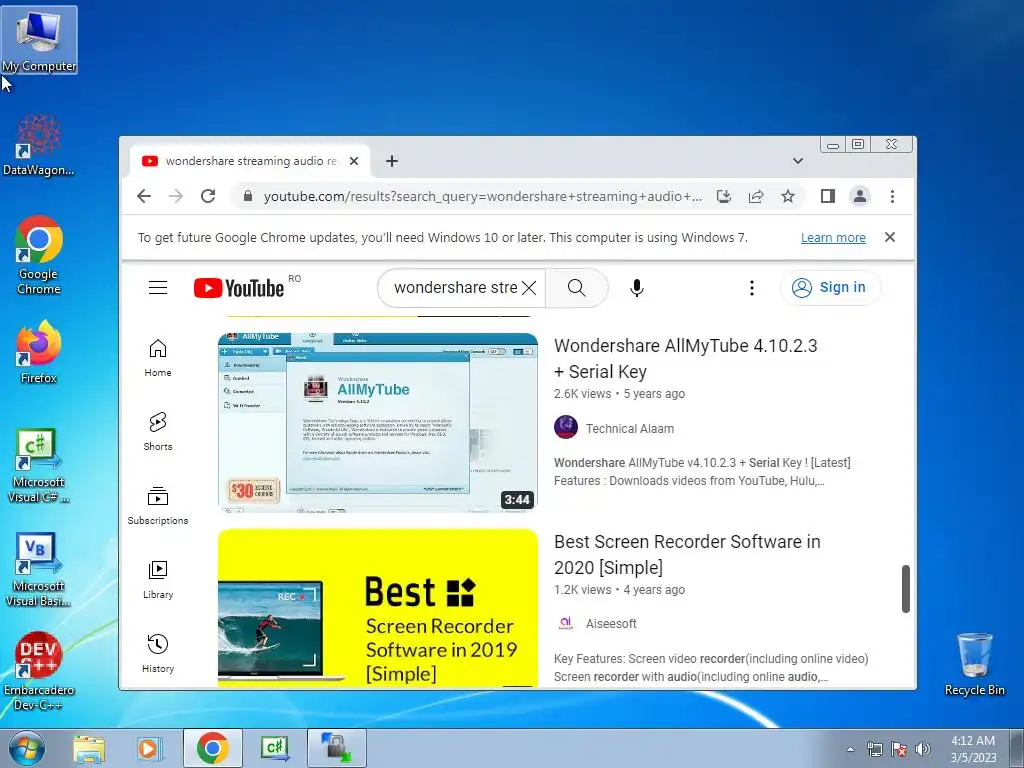This screenshot has width=1024, height=768.
Task: Select the Microsoft Visual Basic shortcut
Action: coord(39,570)
